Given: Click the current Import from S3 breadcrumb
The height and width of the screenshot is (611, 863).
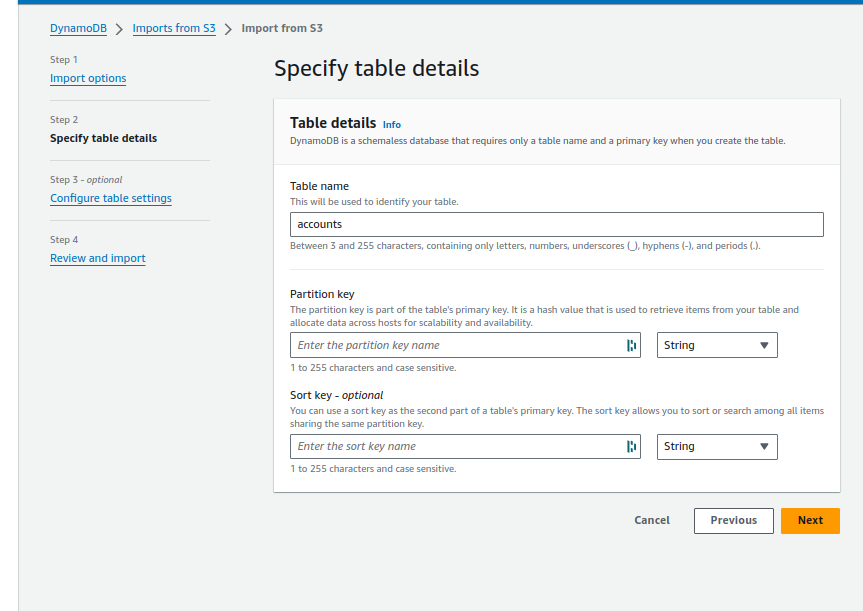Looking at the screenshot, I should (282, 28).
